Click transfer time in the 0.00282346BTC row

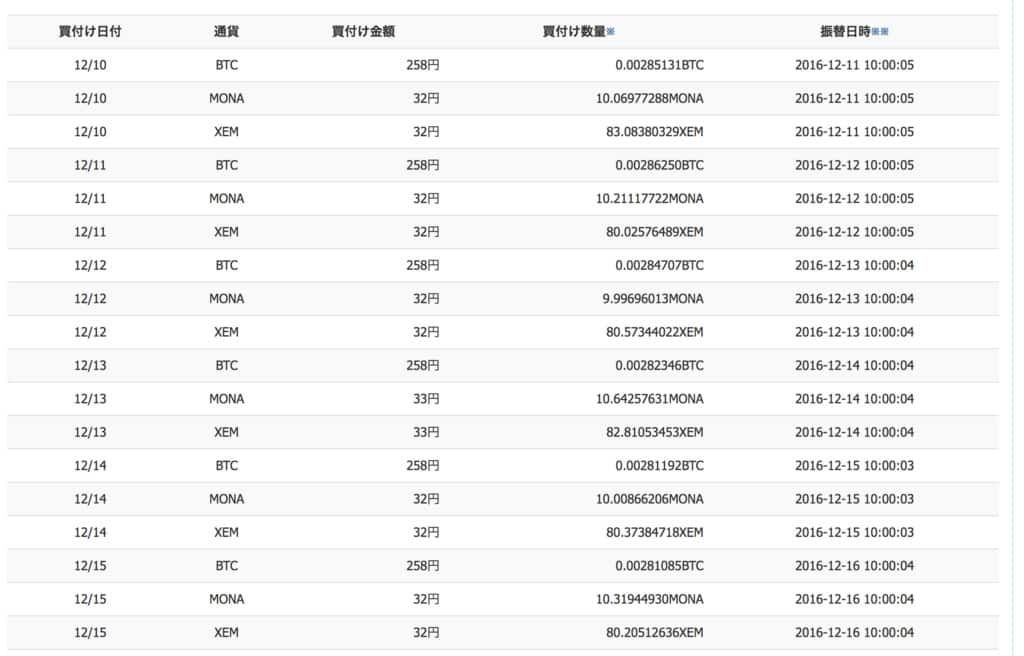854,365
